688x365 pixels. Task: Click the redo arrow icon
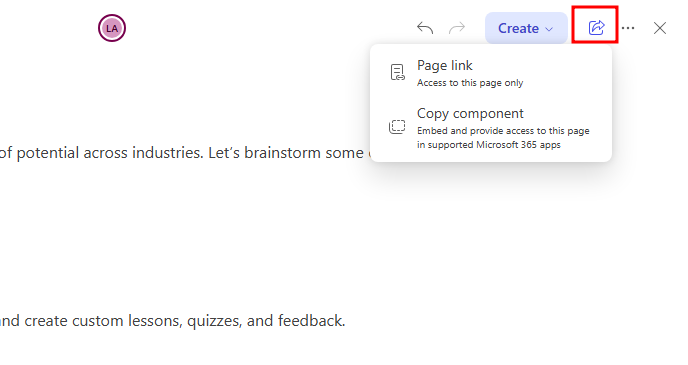457,28
